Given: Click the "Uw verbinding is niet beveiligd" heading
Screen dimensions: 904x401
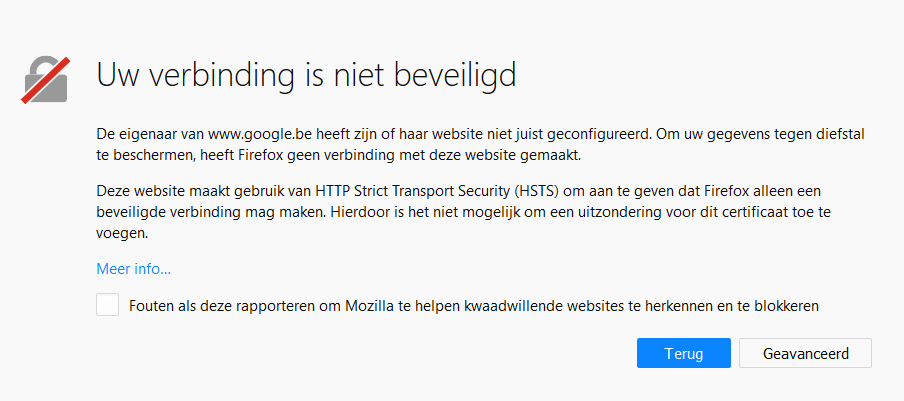Looking at the screenshot, I should [x=306, y=75].
